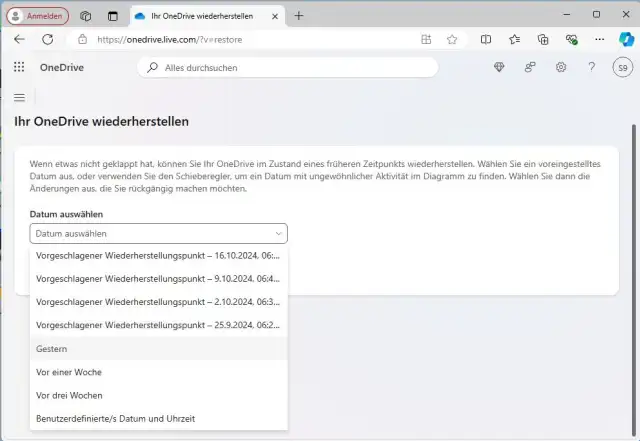Choose 'Vor drei Wochen' option
Viewport: 640px width, 441px height.
click(158, 395)
